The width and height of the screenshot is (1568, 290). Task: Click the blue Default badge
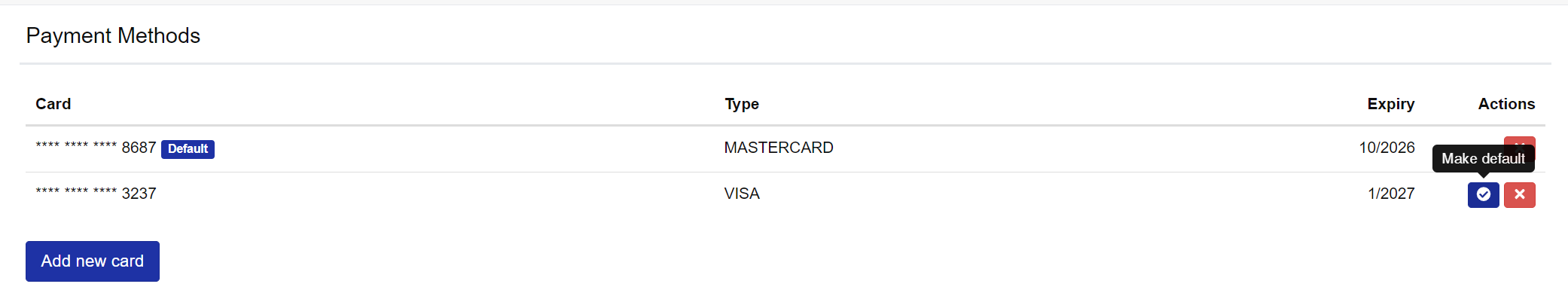pyautogui.click(x=188, y=149)
